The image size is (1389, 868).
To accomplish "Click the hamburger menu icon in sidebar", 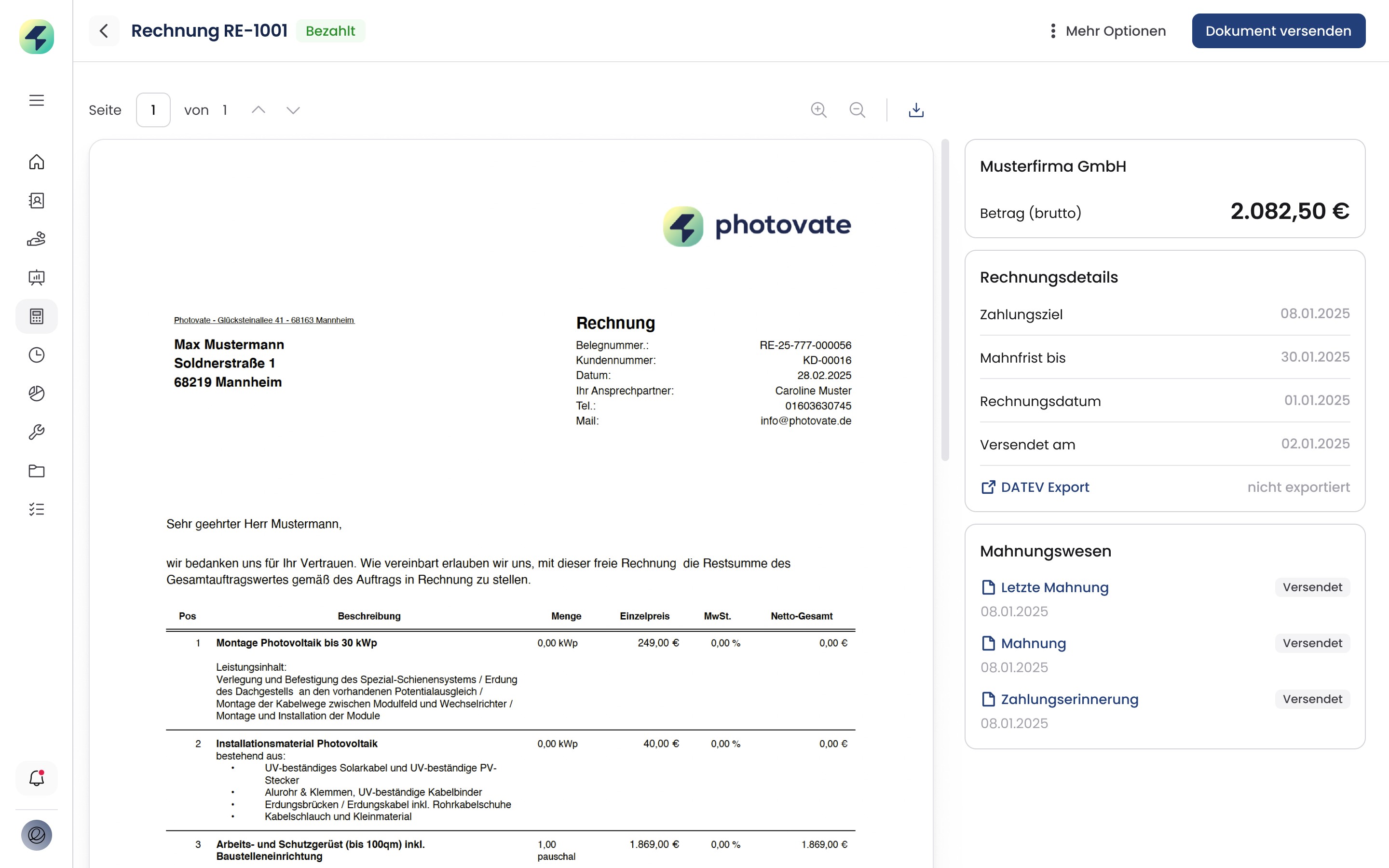I will pos(37,100).
